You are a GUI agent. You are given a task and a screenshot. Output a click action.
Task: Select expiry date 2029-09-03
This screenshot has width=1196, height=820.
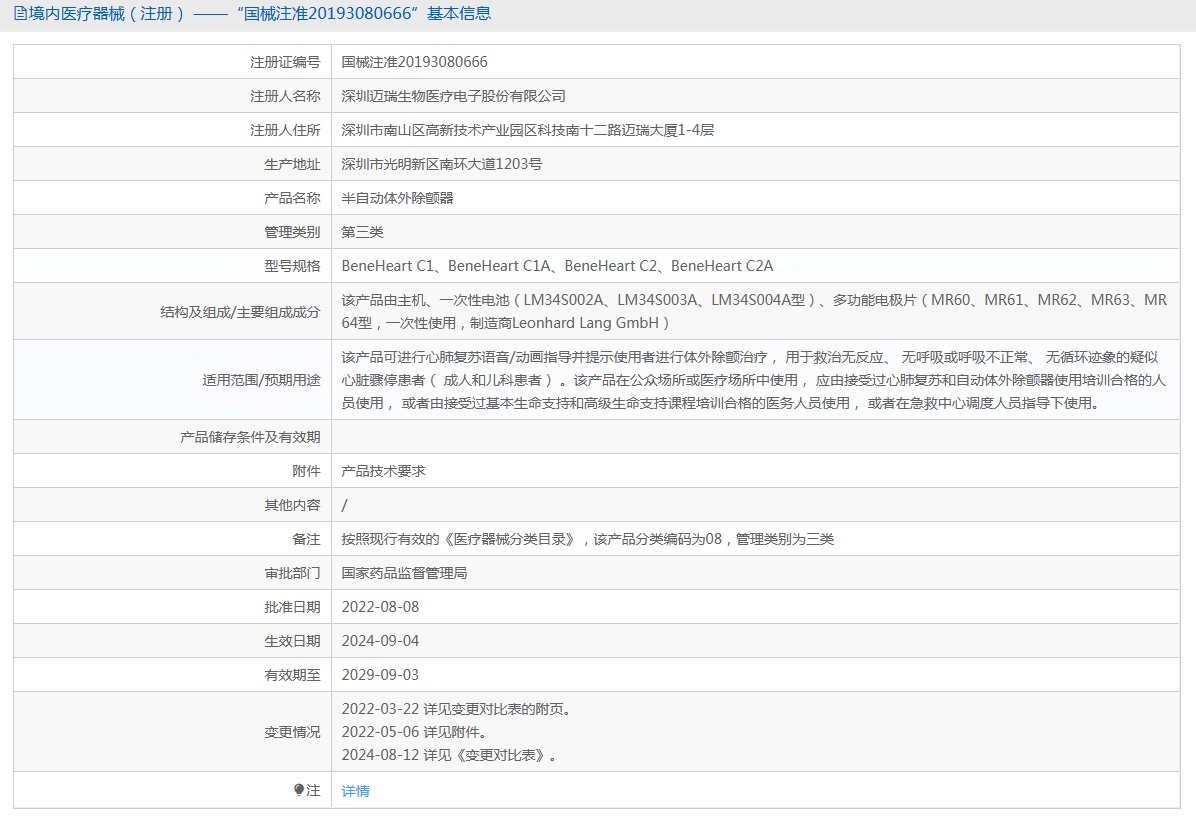pos(381,675)
